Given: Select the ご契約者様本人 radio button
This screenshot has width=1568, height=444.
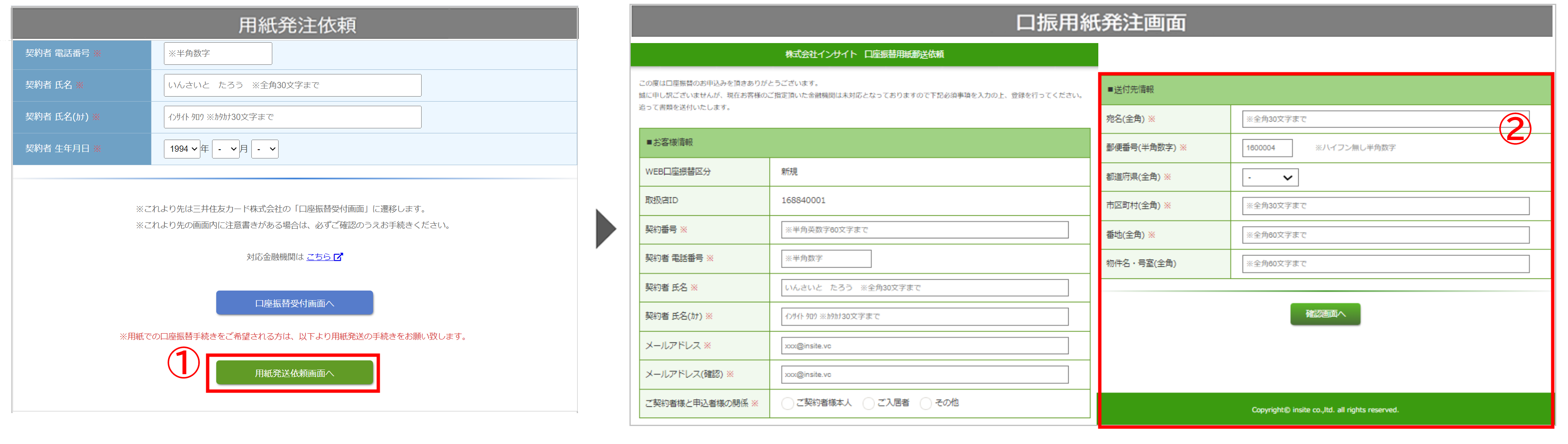Looking at the screenshot, I should click(x=787, y=403).
